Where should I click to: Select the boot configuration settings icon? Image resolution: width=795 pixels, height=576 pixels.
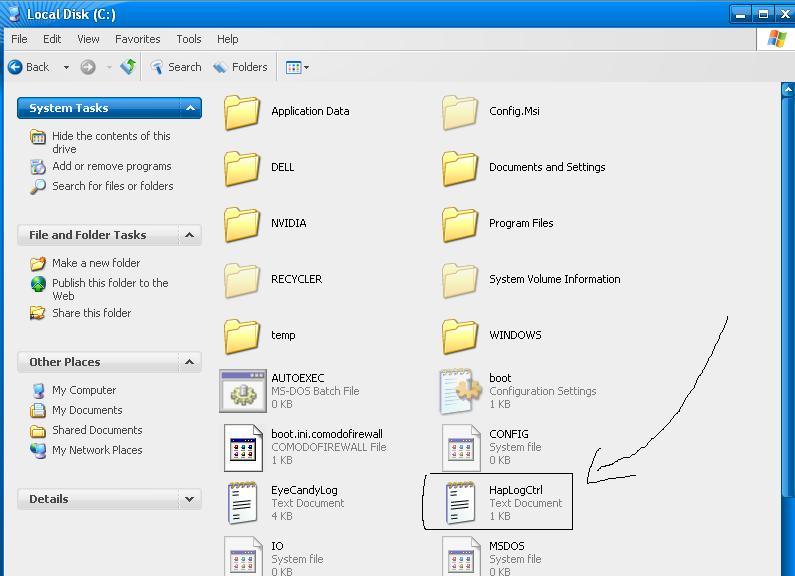[x=460, y=391]
